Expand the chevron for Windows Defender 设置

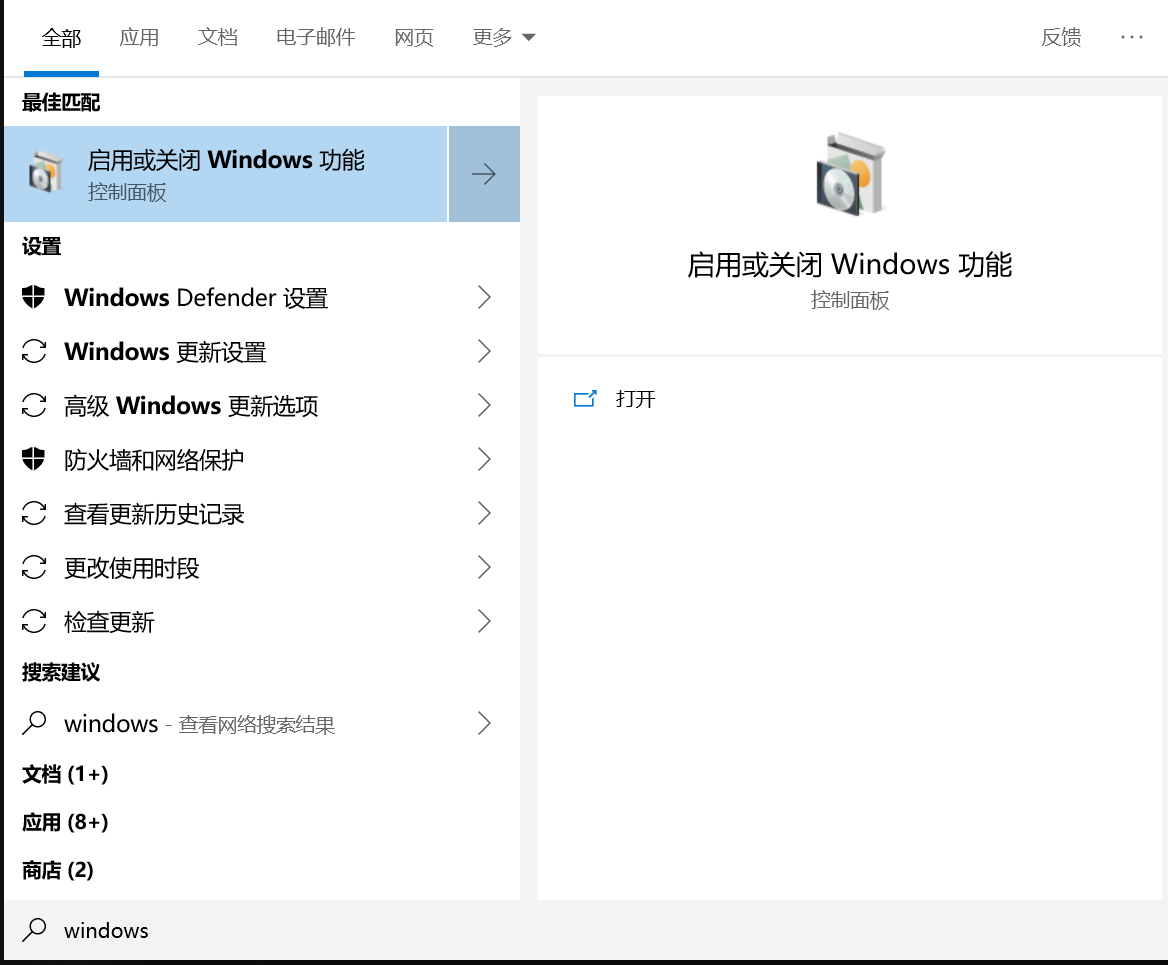tap(484, 297)
